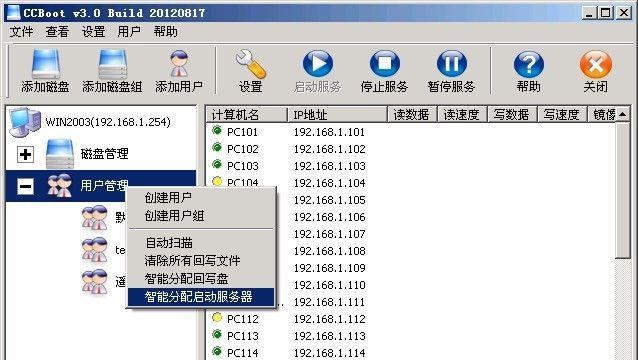Open the 设置 menu in menu bar

pos(93,32)
